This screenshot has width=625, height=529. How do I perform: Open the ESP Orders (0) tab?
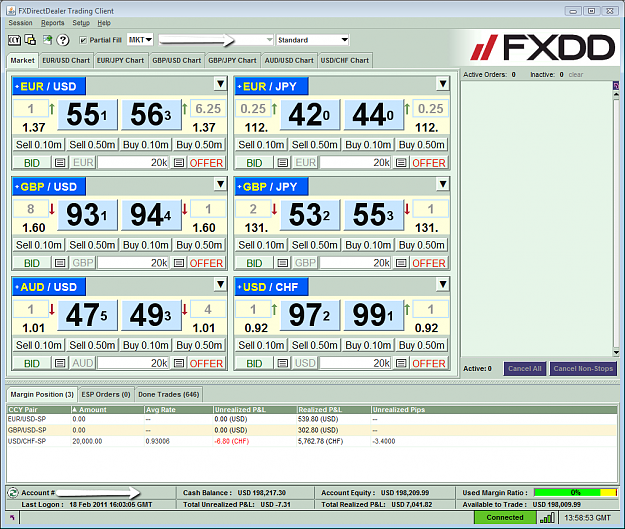[x=106, y=395]
